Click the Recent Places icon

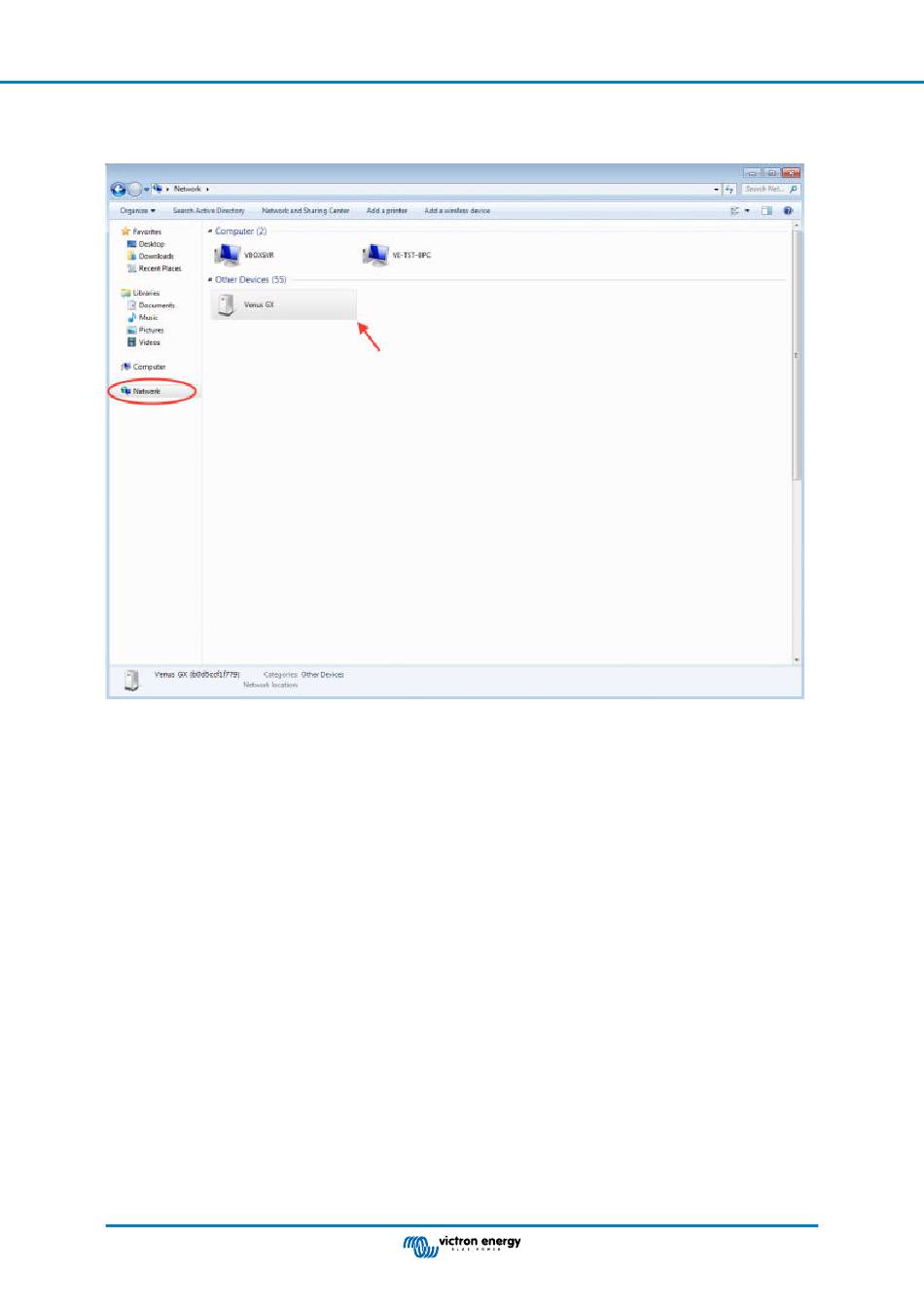(x=132, y=269)
